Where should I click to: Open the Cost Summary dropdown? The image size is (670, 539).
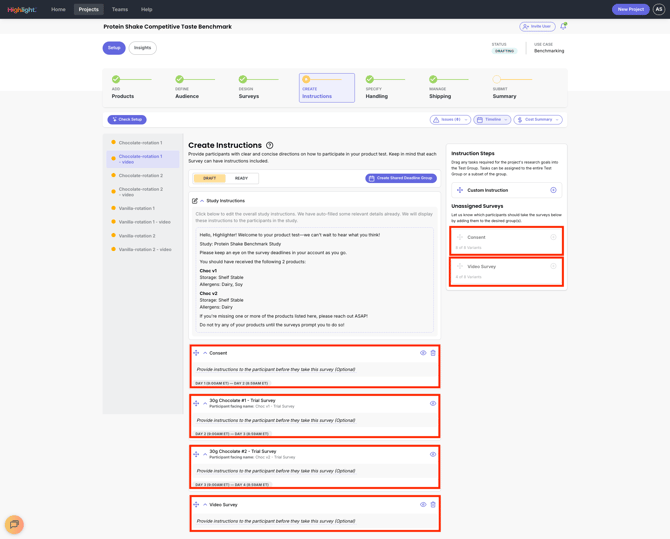[x=538, y=120]
